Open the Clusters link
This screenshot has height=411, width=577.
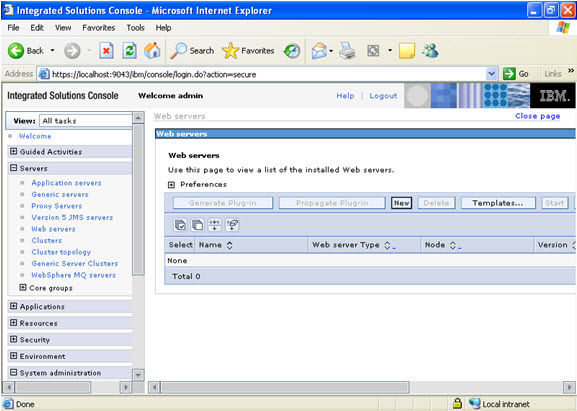pyautogui.click(x=46, y=240)
